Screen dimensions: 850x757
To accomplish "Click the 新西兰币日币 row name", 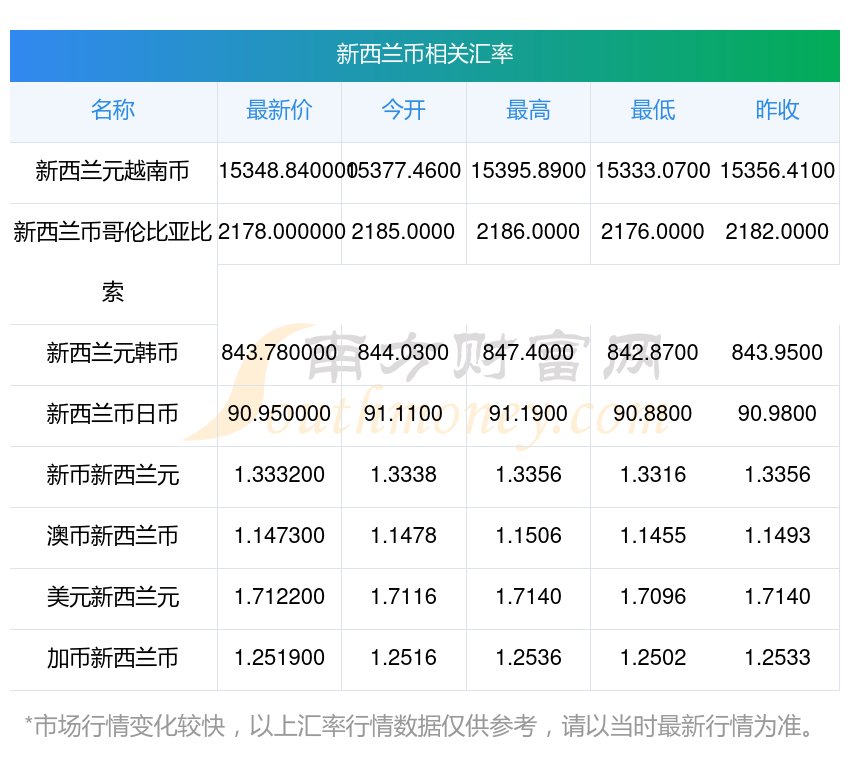I will coord(113,414).
